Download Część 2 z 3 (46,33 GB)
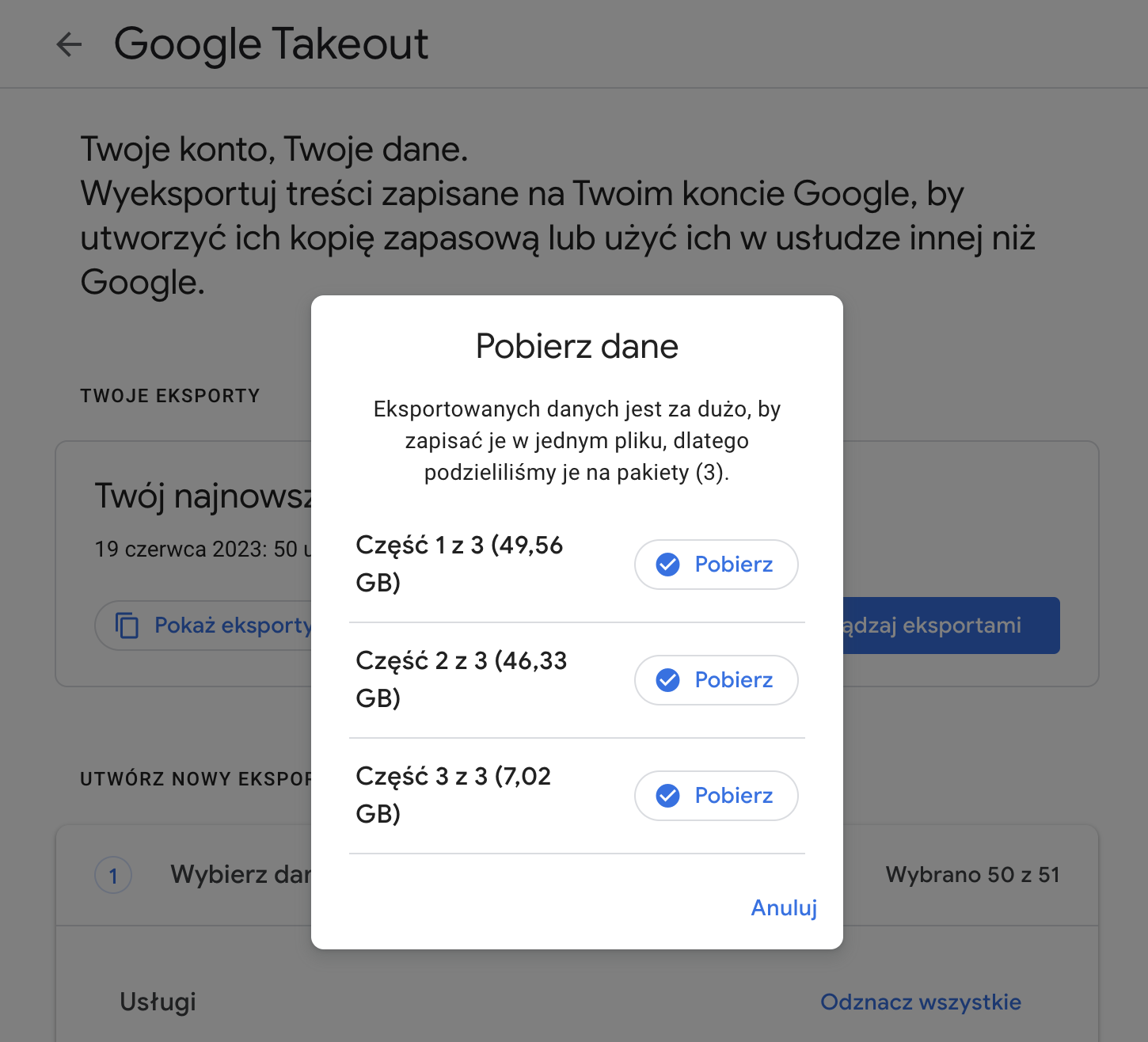The width and height of the screenshot is (1148, 1042). (716, 680)
